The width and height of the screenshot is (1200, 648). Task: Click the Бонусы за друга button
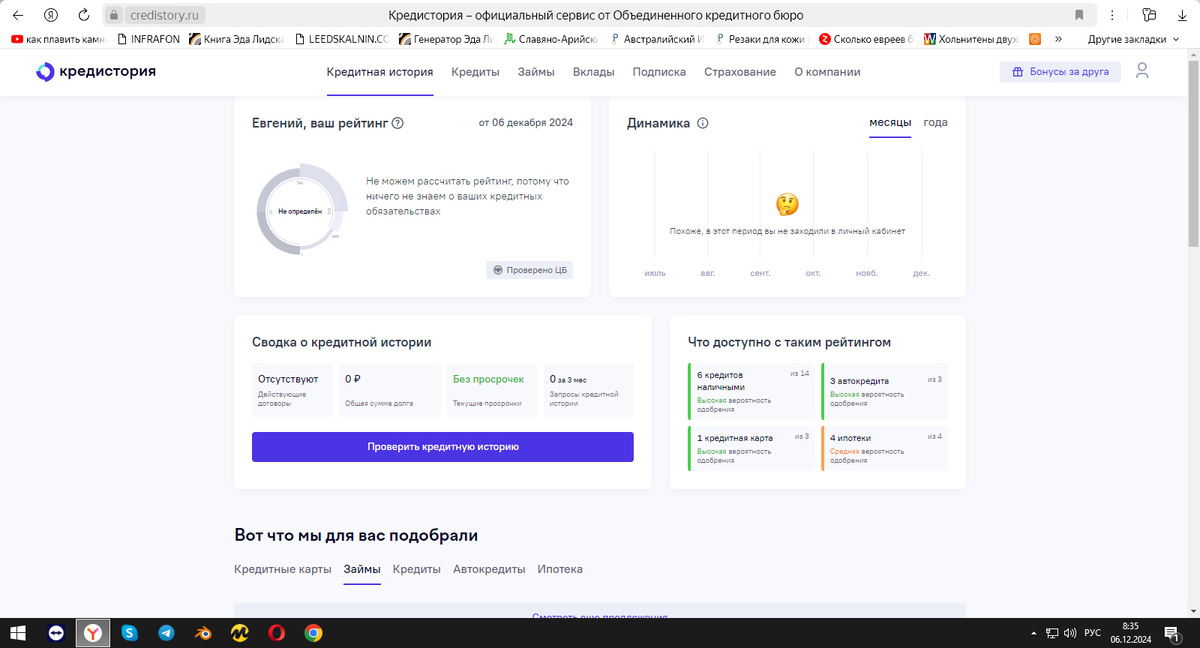point(1061,72)
